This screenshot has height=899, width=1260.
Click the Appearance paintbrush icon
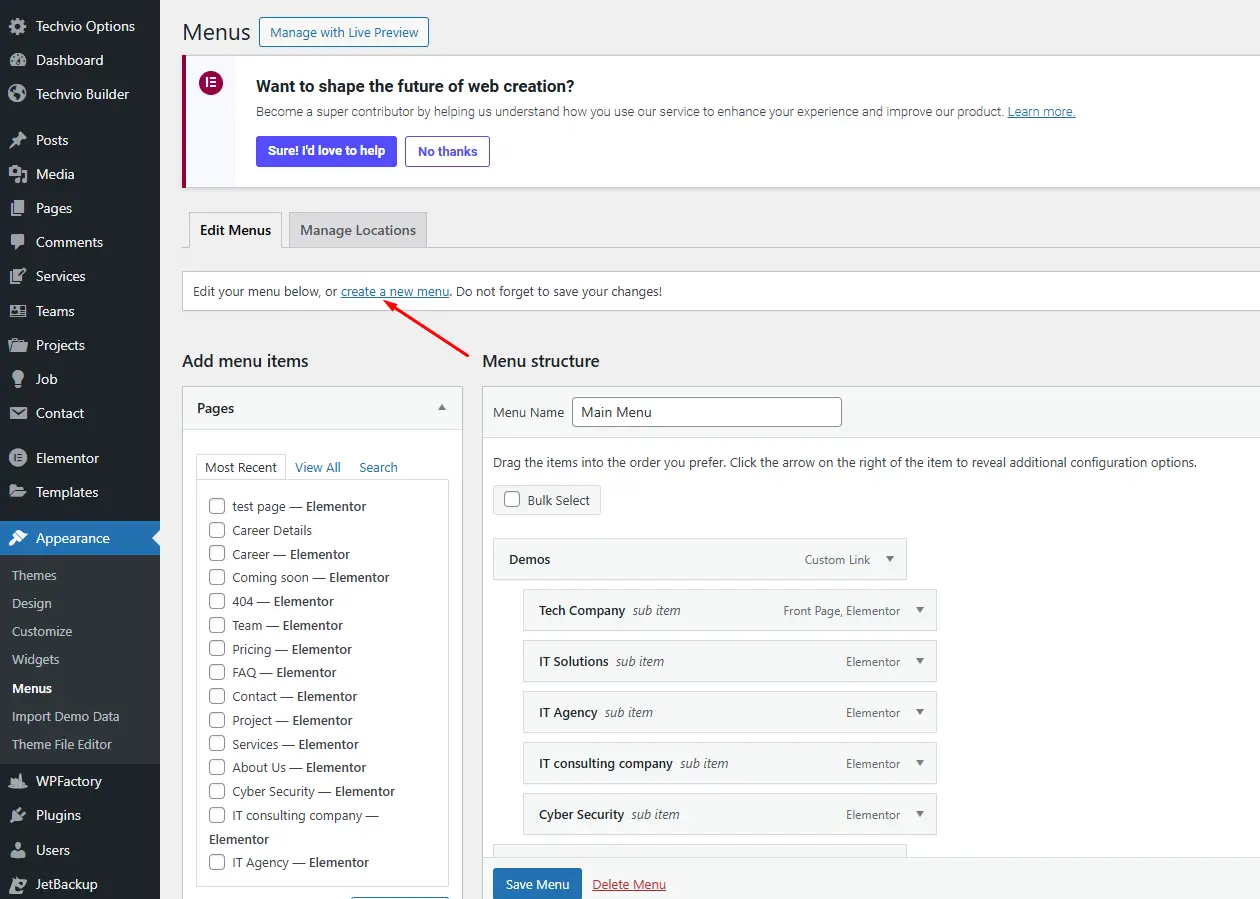(x=17, y=538)
